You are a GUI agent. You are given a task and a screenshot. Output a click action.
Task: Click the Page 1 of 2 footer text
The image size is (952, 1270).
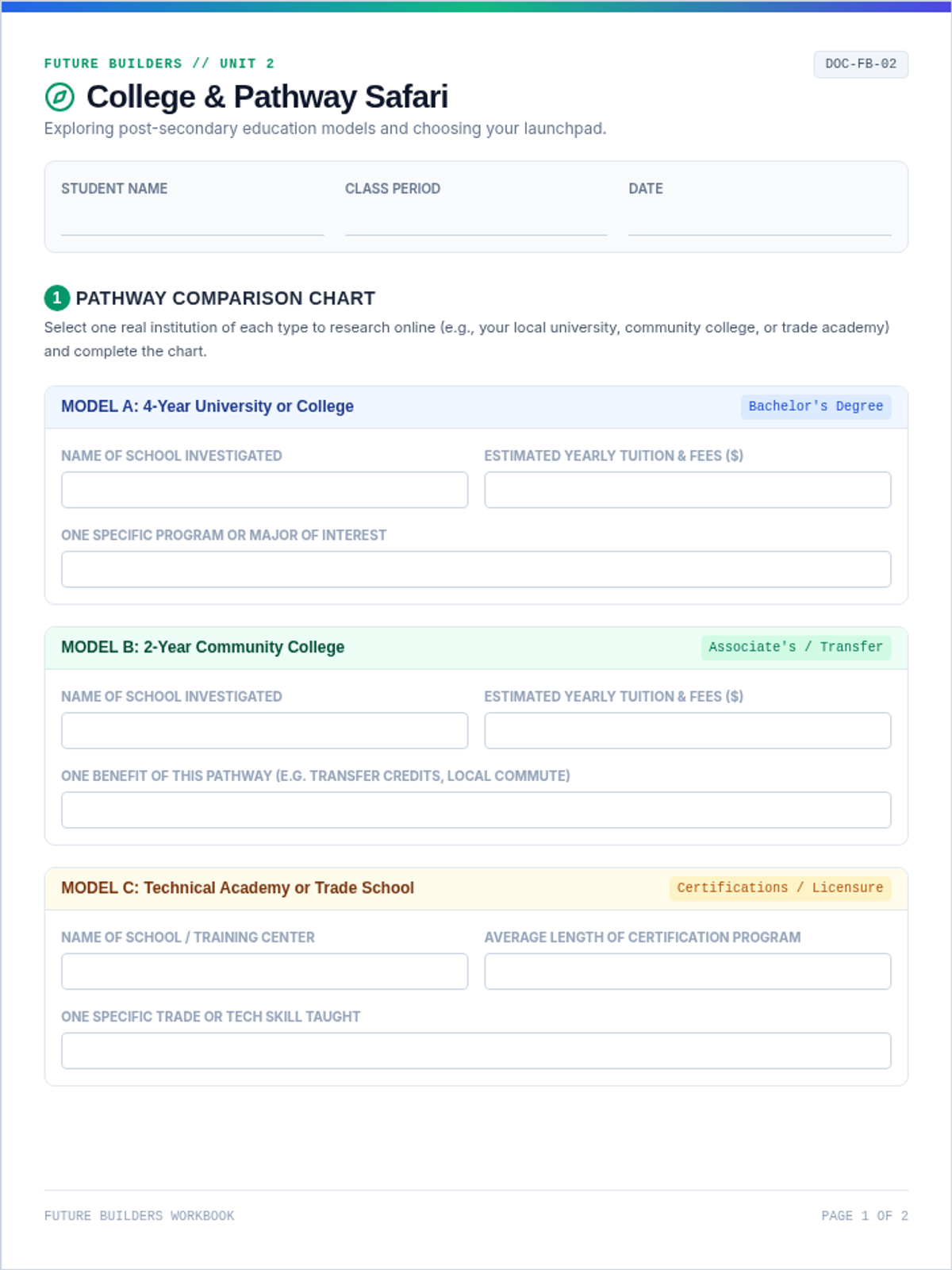(x=865, y=1215)
